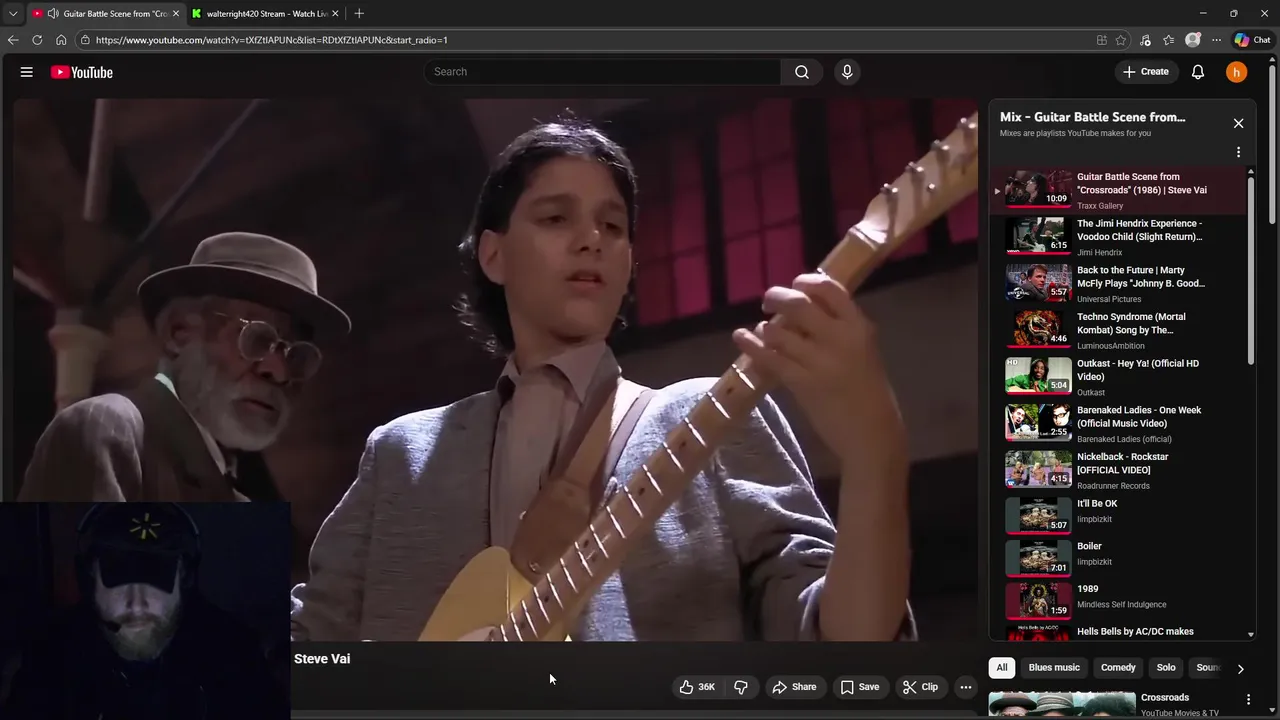The image size is (1280, 720).
Task: Share this video
Action: pyautogui.click(x=794, y=687)
